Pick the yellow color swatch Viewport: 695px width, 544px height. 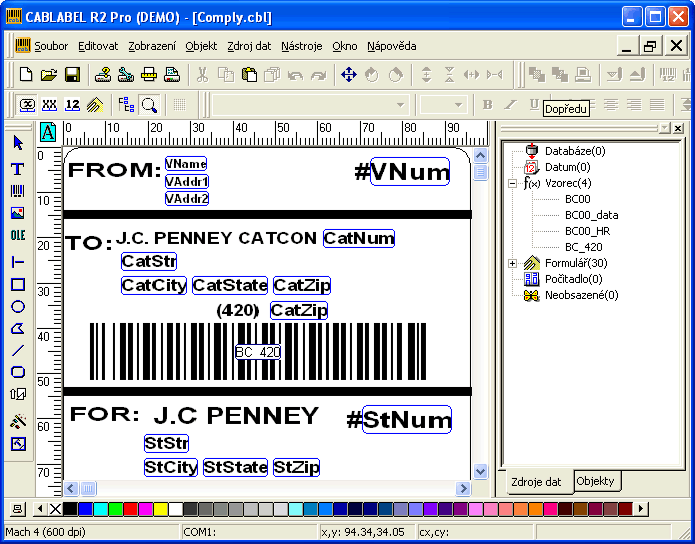(160, 509)
